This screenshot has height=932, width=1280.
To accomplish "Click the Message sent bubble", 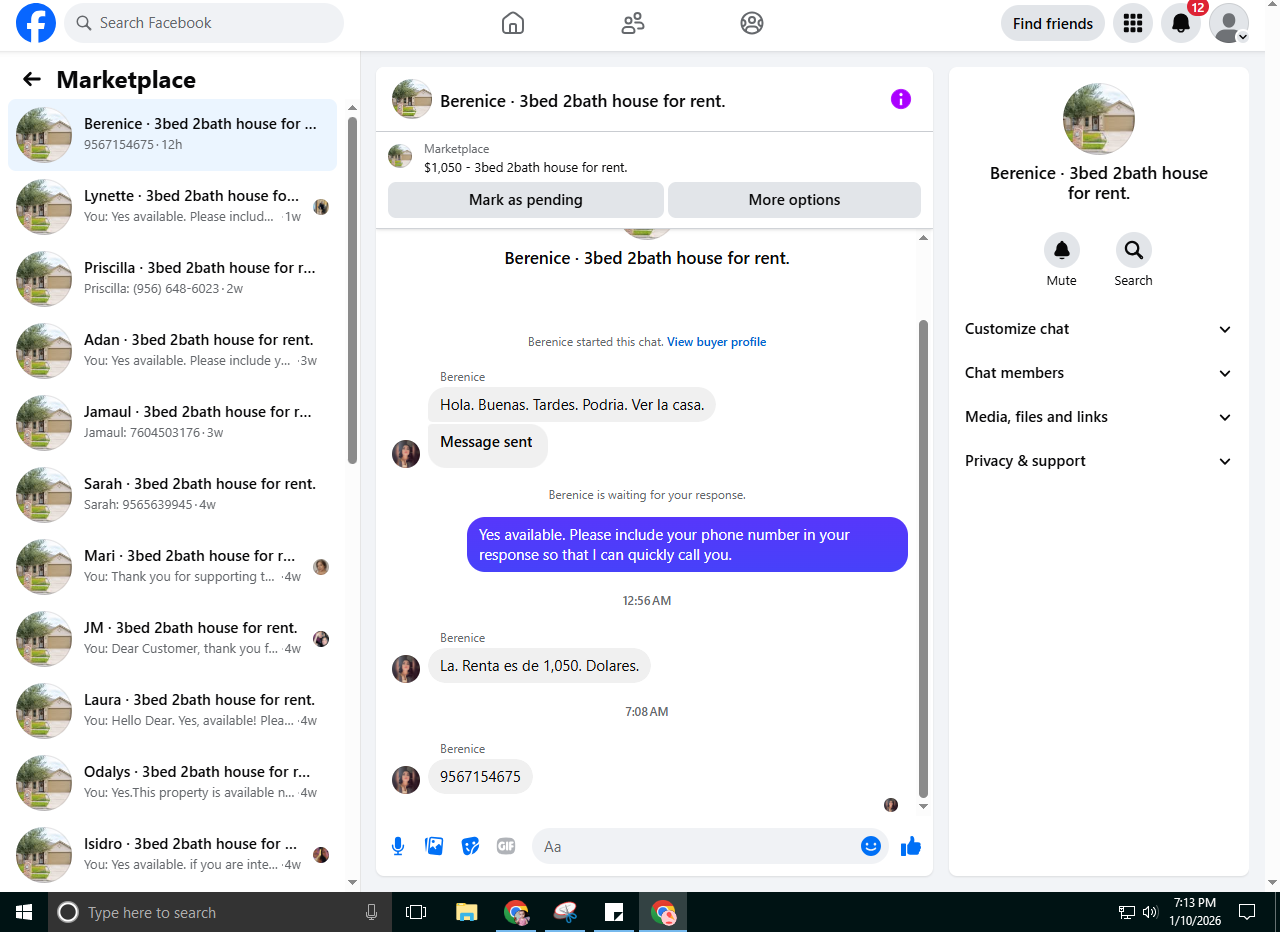I will coord(487,445).
